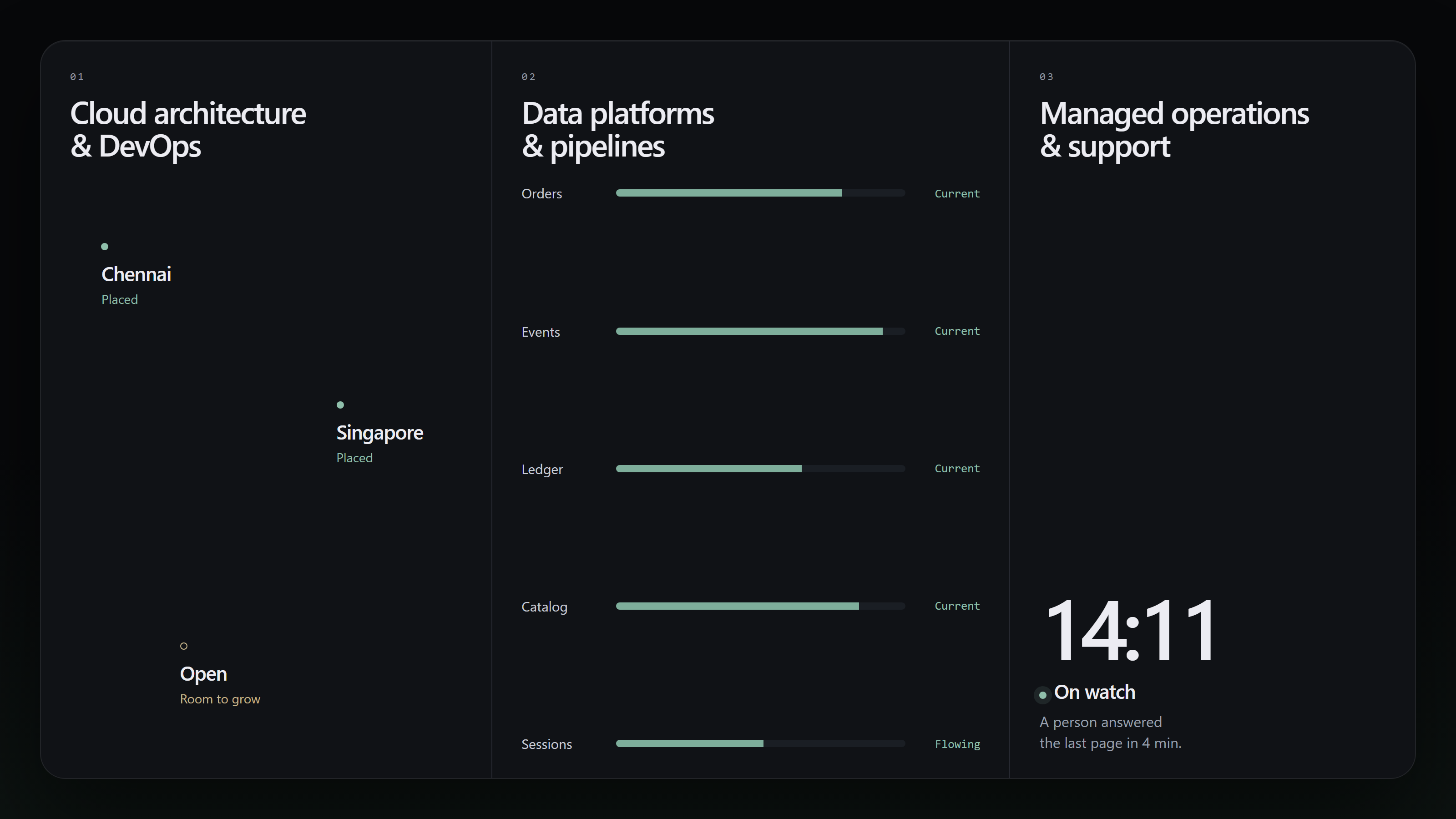Image resolution: width=1456 pixels, height=819 pixels.
Task: Click the Singapore location name
Action: pyautogui.click(x=380, y=433)
